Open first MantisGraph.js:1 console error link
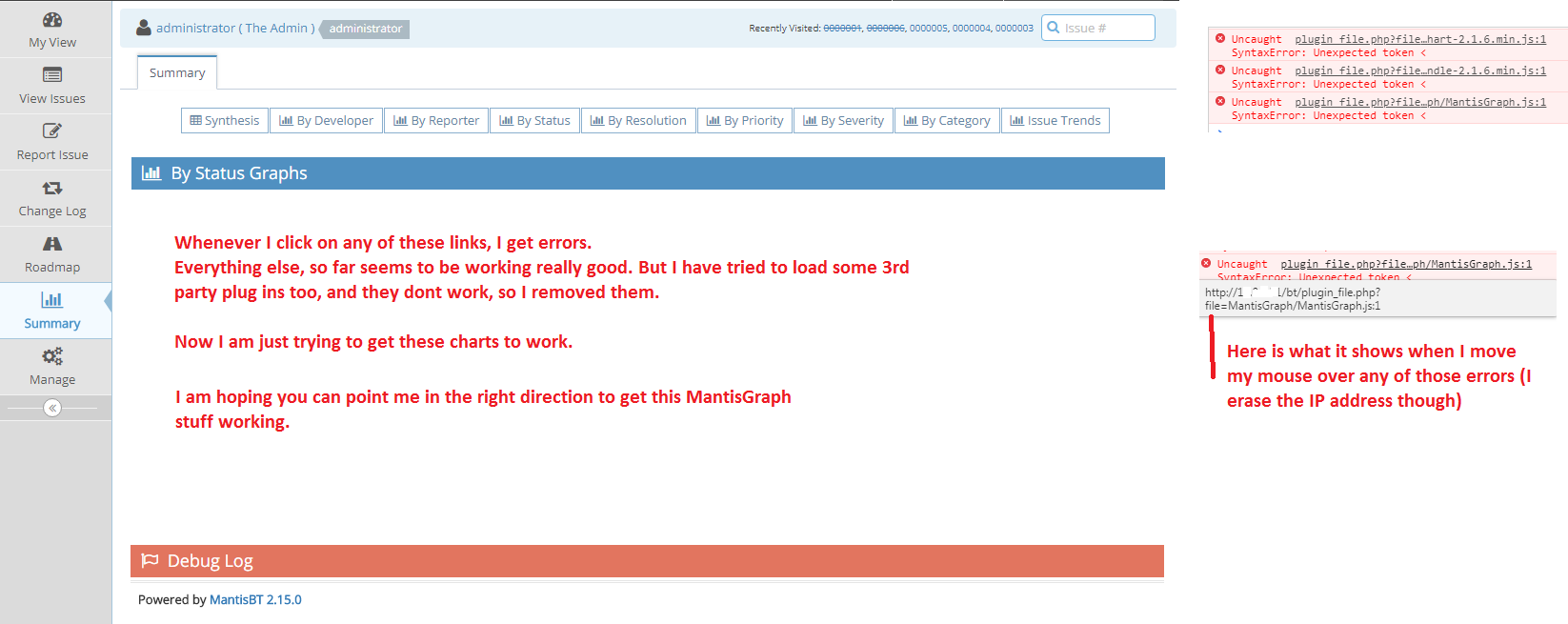The height and width of the screenshot is (624, 1568). [x=1420, y=102]
